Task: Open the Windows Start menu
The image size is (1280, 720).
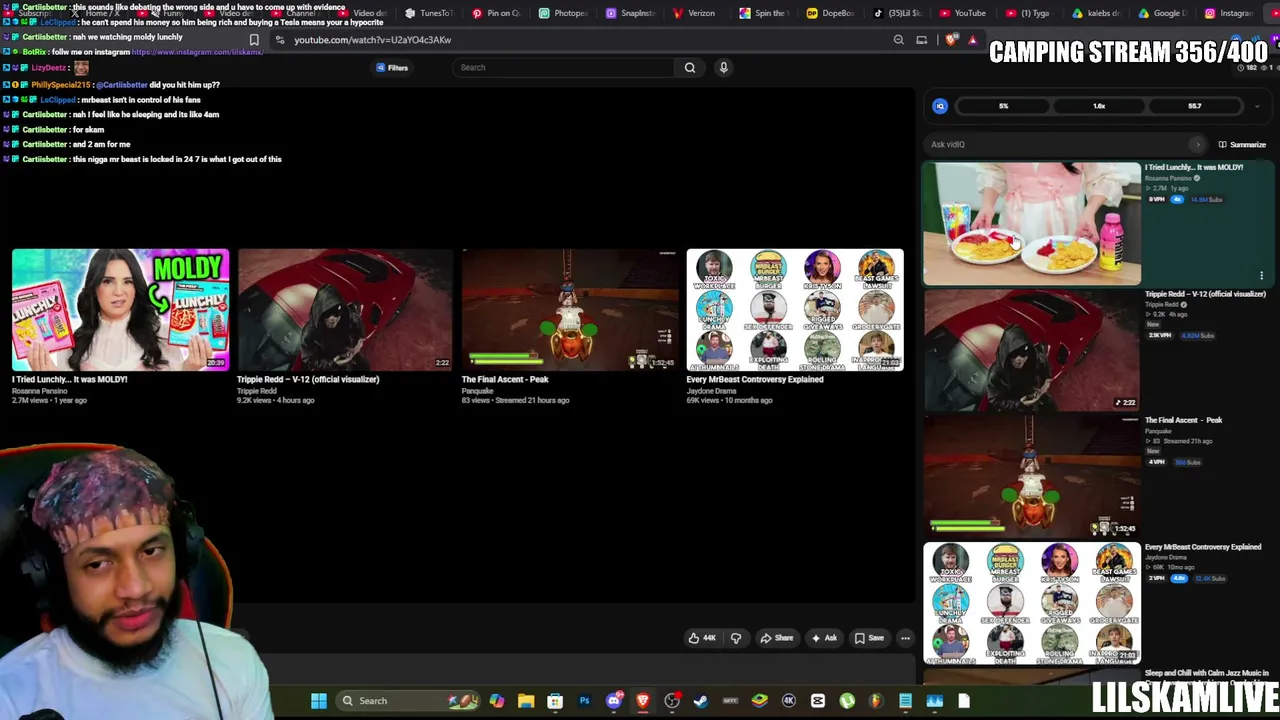Action: [x=319, y=701]
